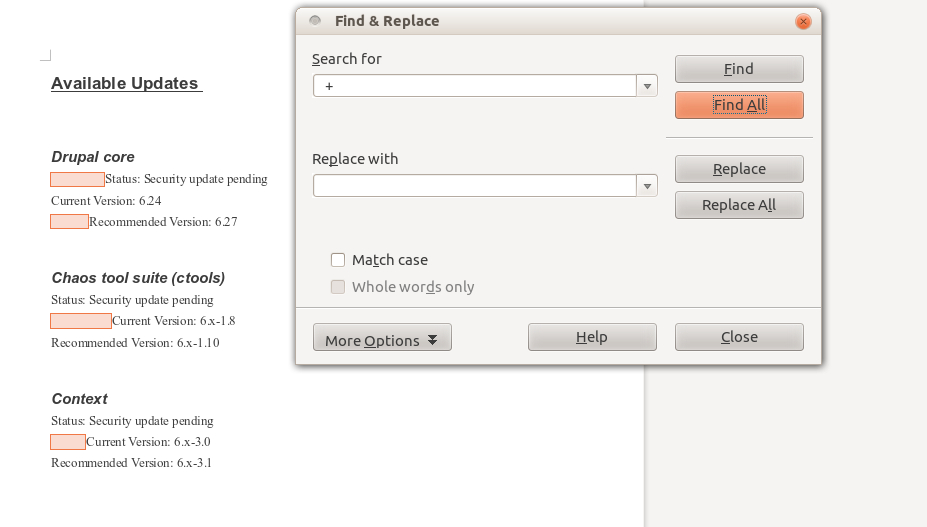
Task: Click into the Search for text field
Action: [x=475, y=87]
